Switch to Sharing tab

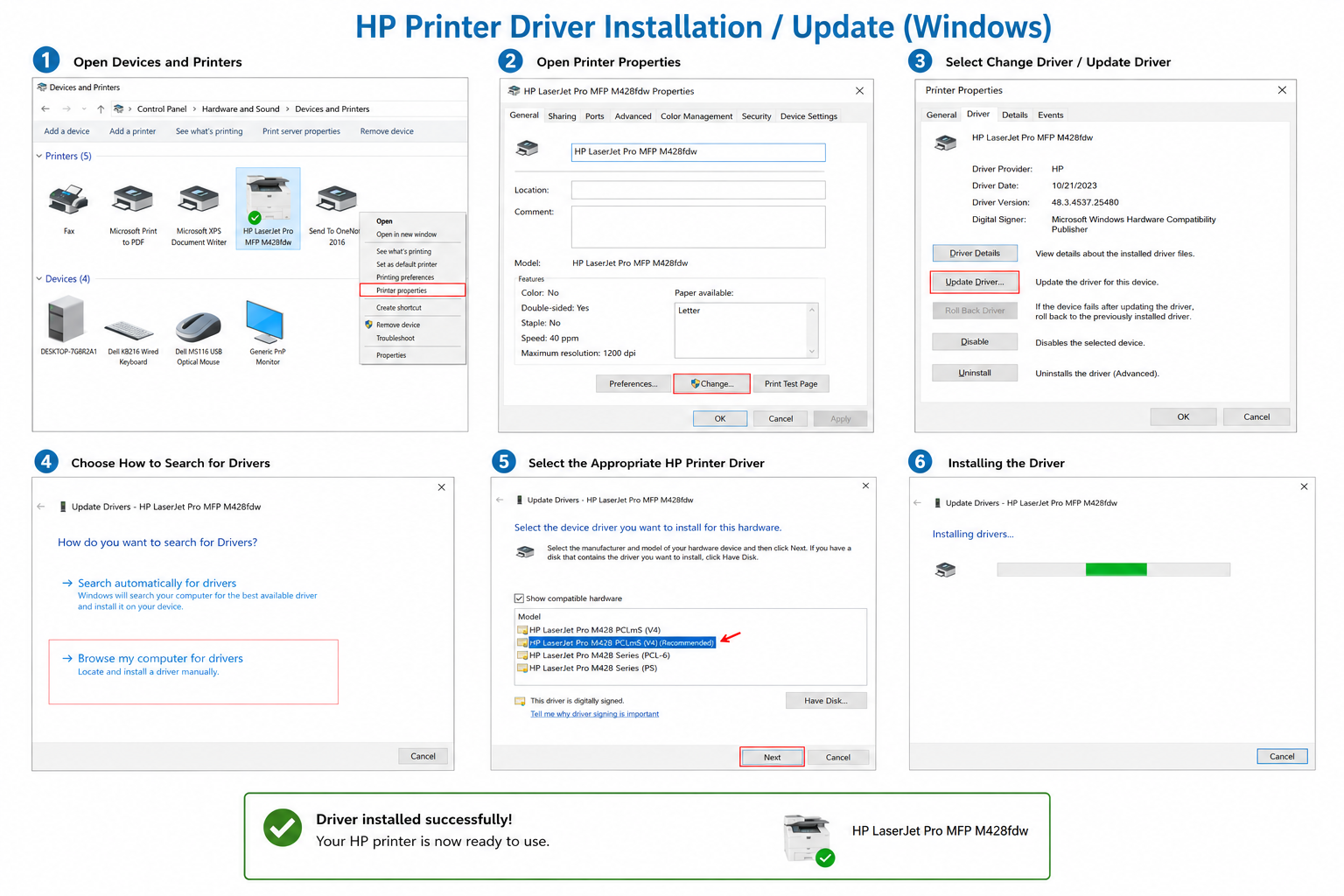[x=562, y=116]
